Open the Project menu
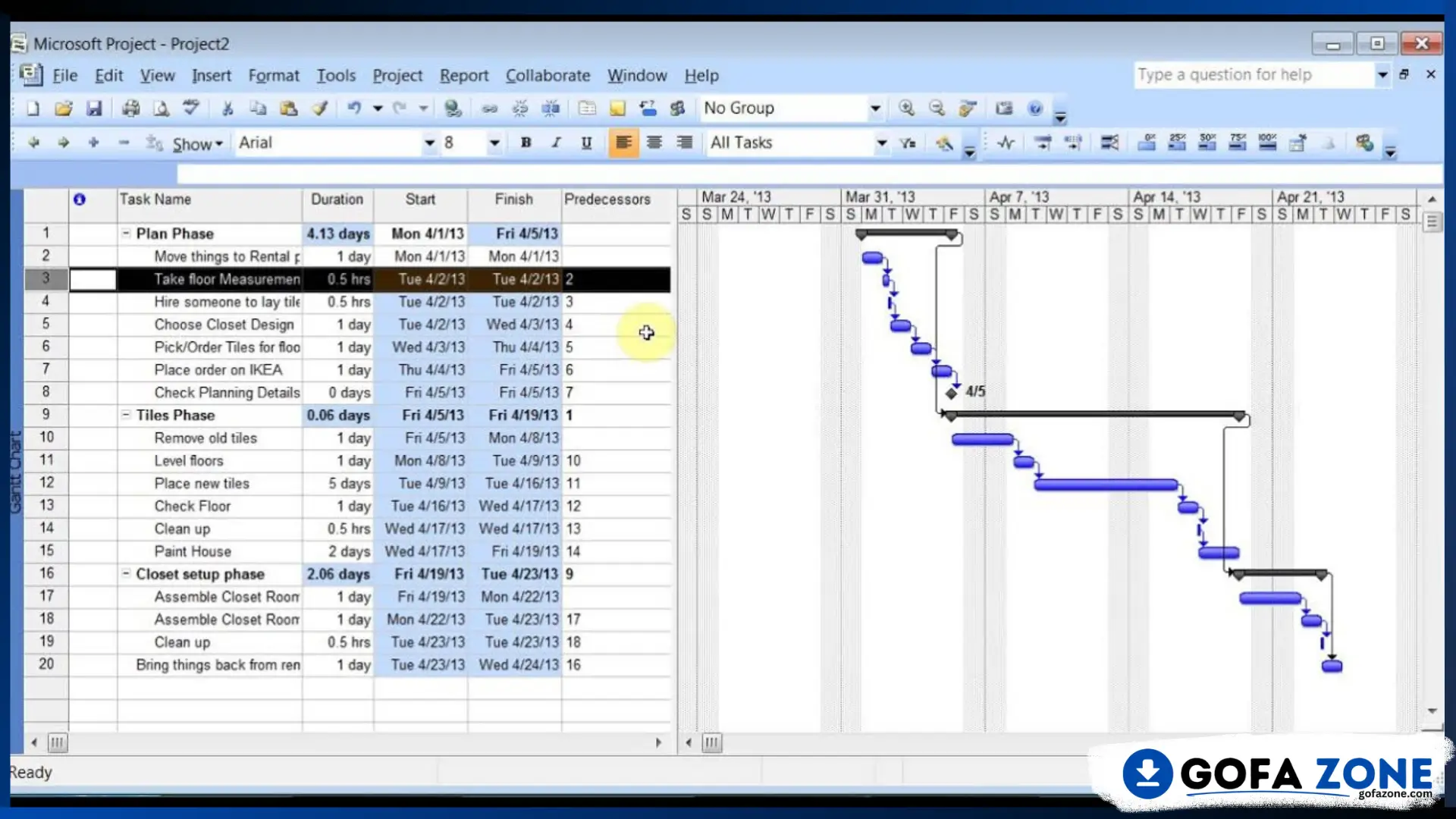The height and width of the screenshot is (819, 1456). click(x=397, y=75)
